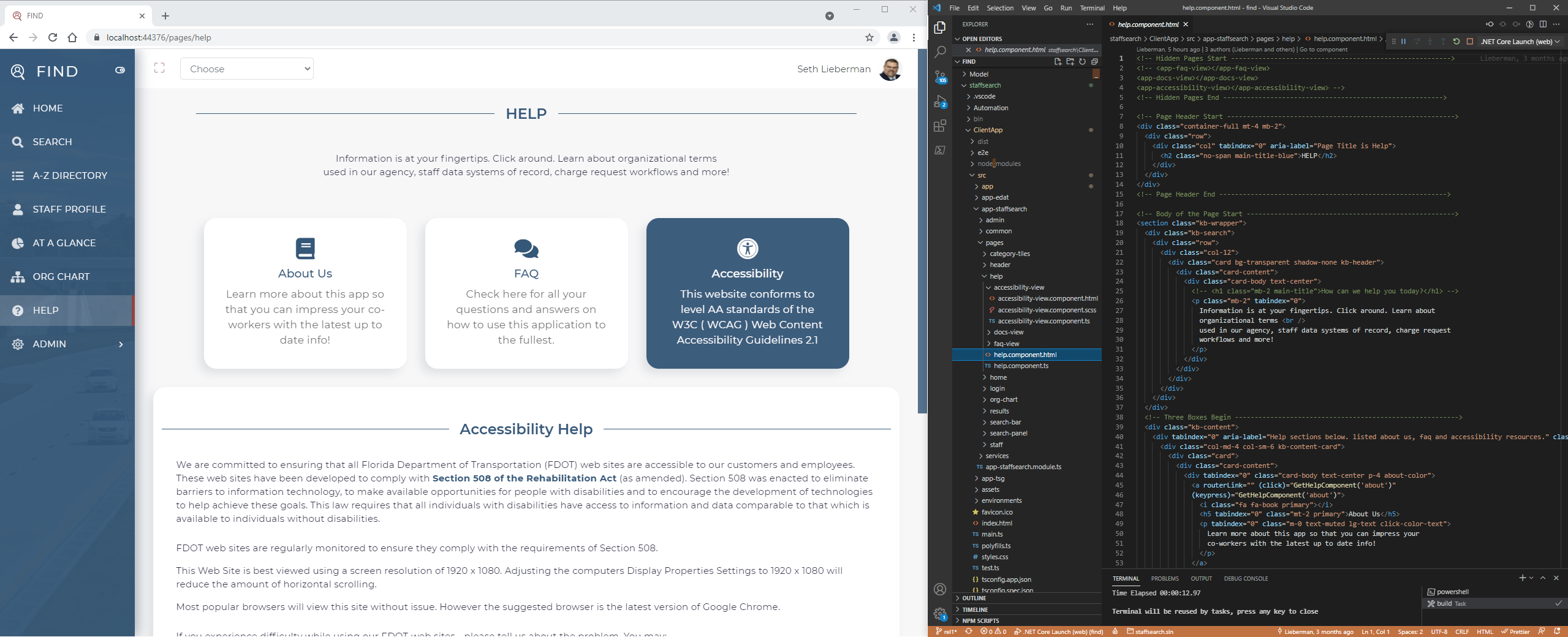Expand the ADMIN menu in sidebar
Screen dimensions: 1568x637
tap(66, 344)
